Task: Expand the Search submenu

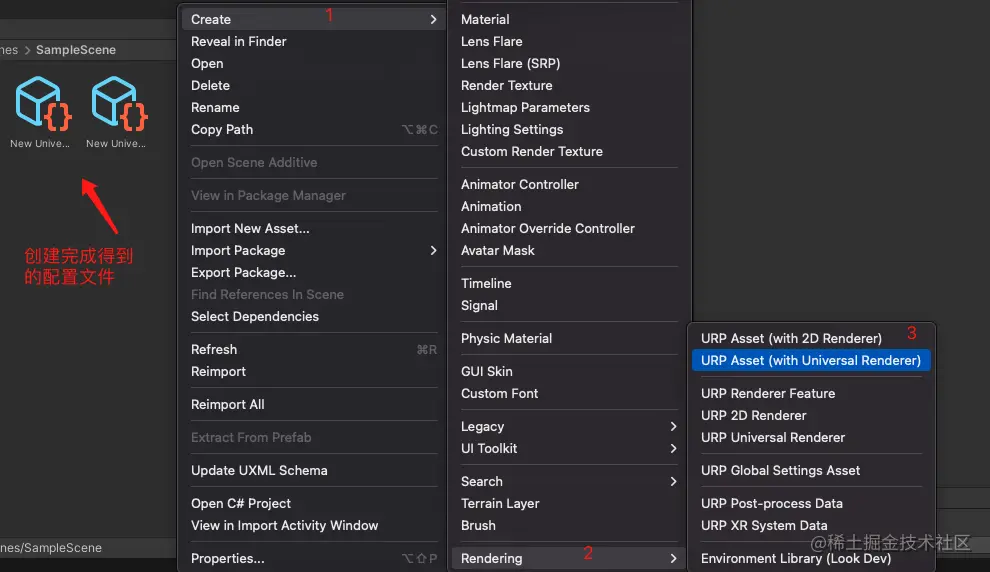Action: click(x=569, y=482)
